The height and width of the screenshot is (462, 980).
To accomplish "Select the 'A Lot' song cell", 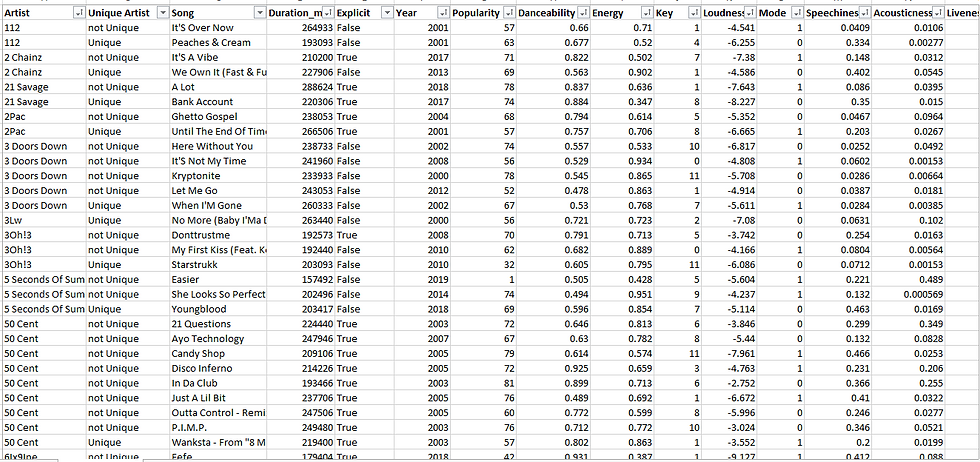I will (218, 88).
